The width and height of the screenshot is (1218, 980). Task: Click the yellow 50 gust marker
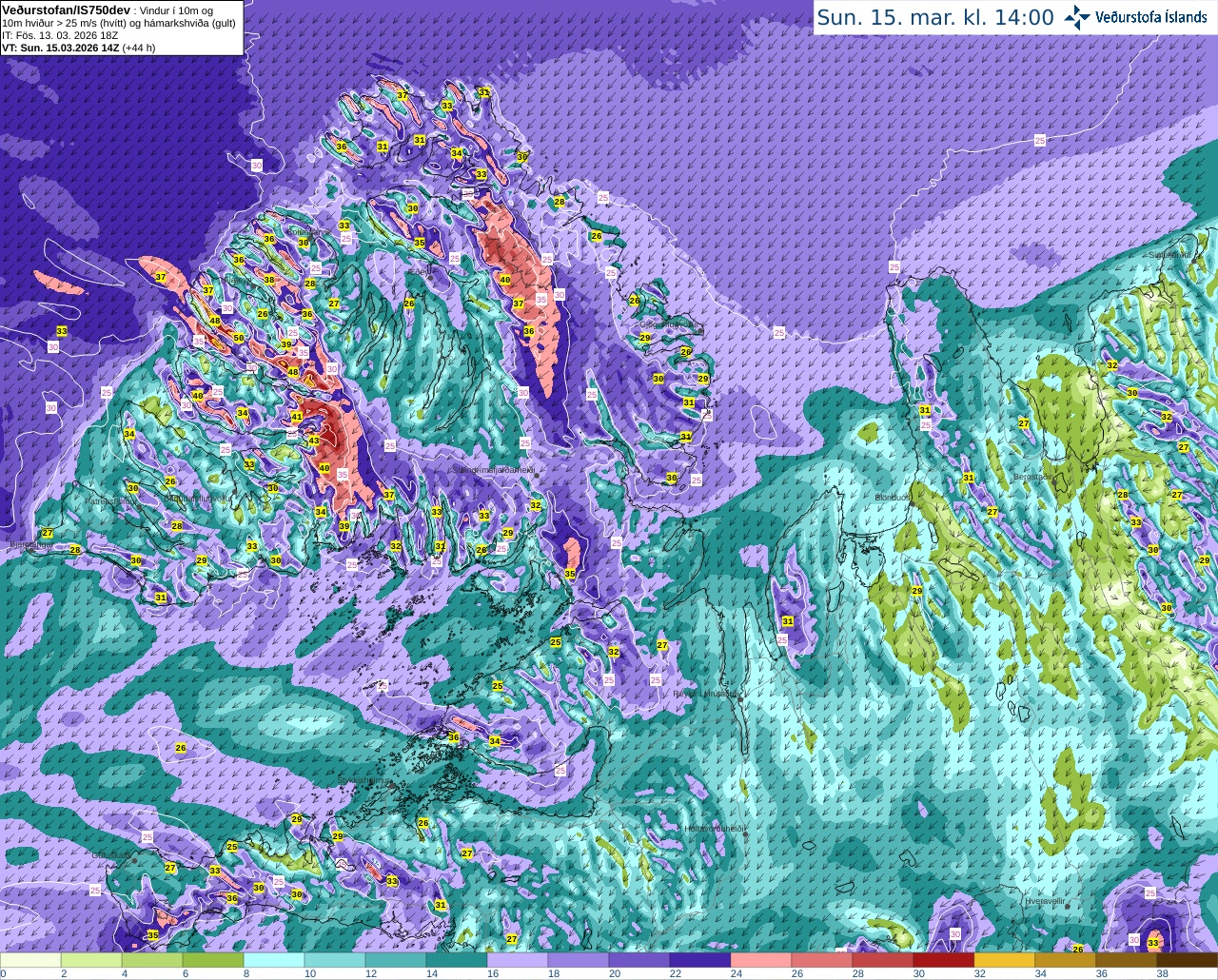(239, 338)
